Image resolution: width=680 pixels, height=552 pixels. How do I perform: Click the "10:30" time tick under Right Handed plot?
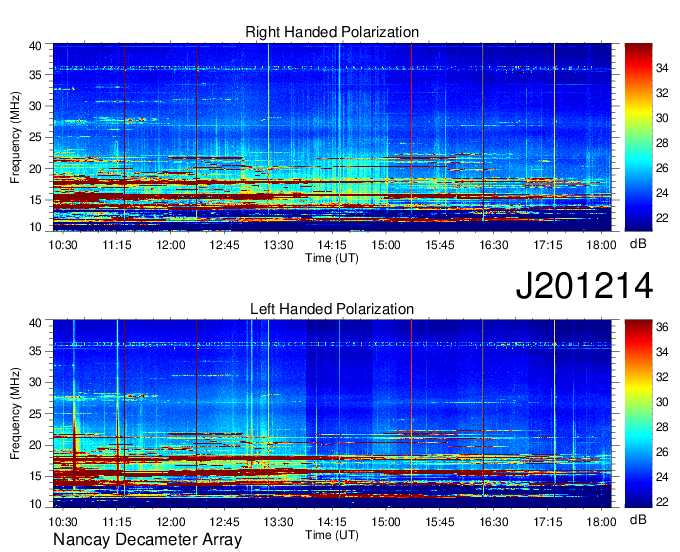coord(63,245)
